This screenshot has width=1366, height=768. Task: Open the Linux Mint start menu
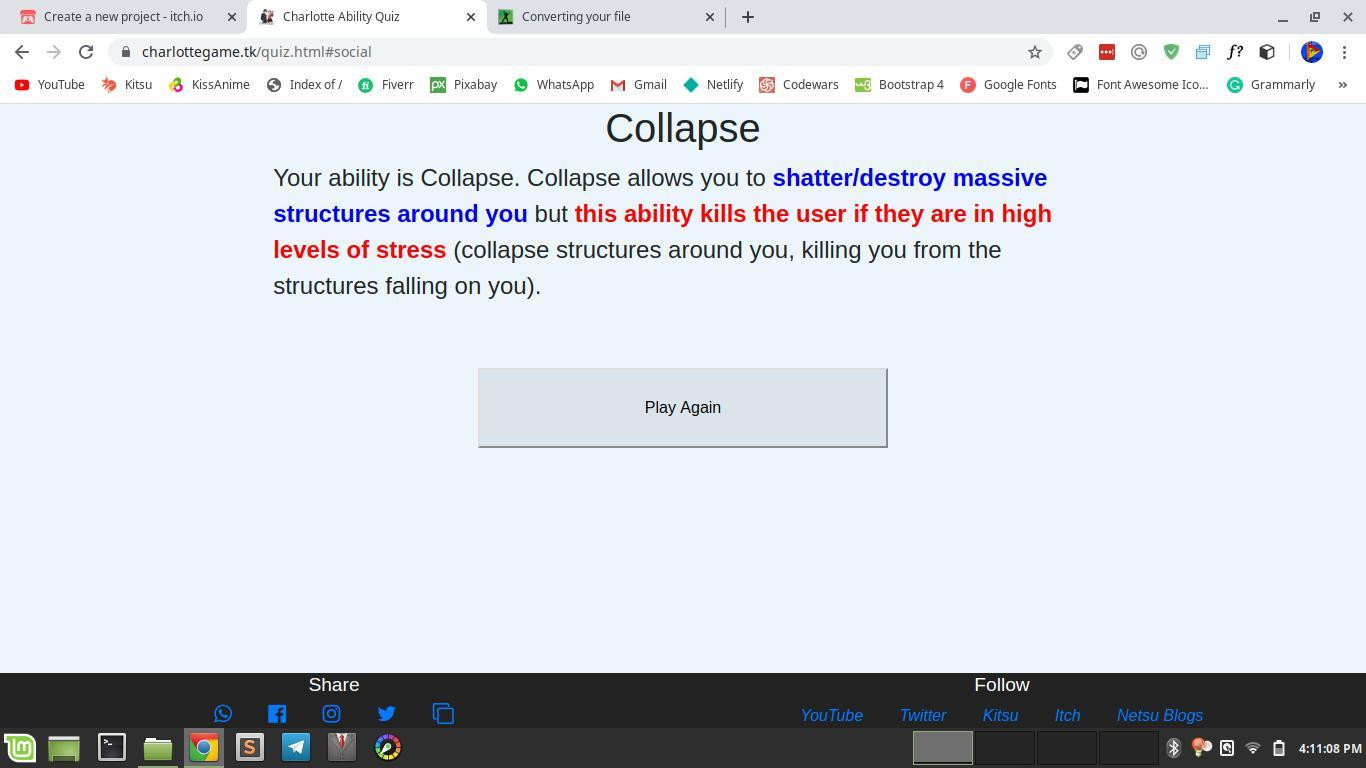pos(20,747)
